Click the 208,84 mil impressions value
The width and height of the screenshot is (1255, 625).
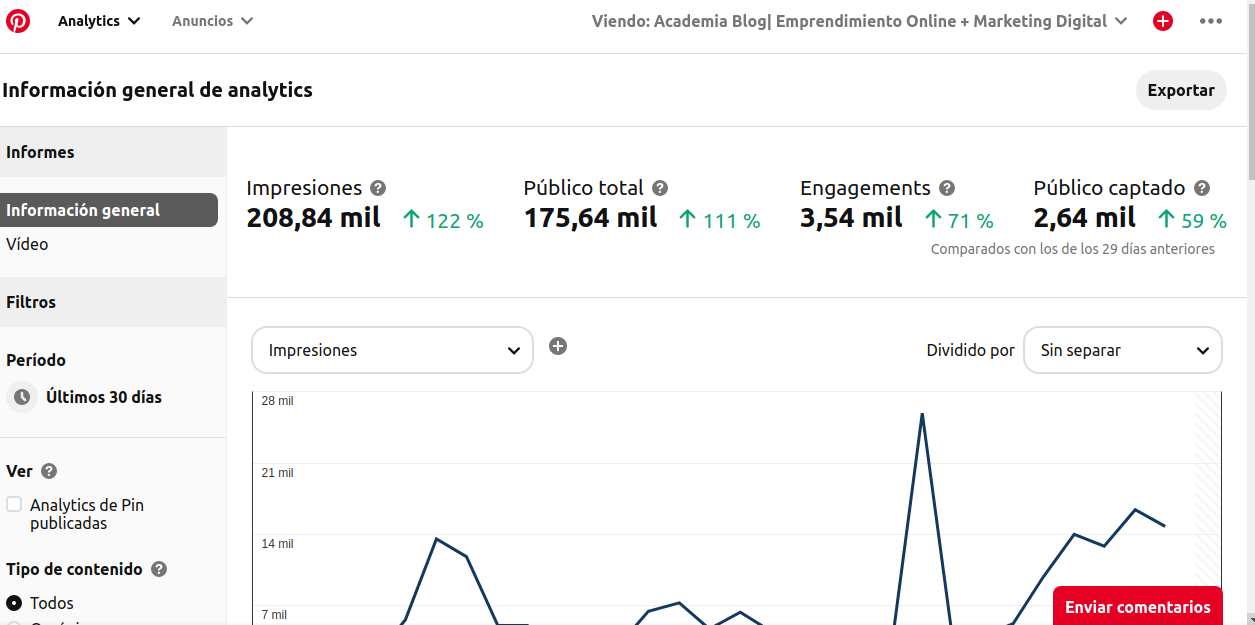pos(314,218)
